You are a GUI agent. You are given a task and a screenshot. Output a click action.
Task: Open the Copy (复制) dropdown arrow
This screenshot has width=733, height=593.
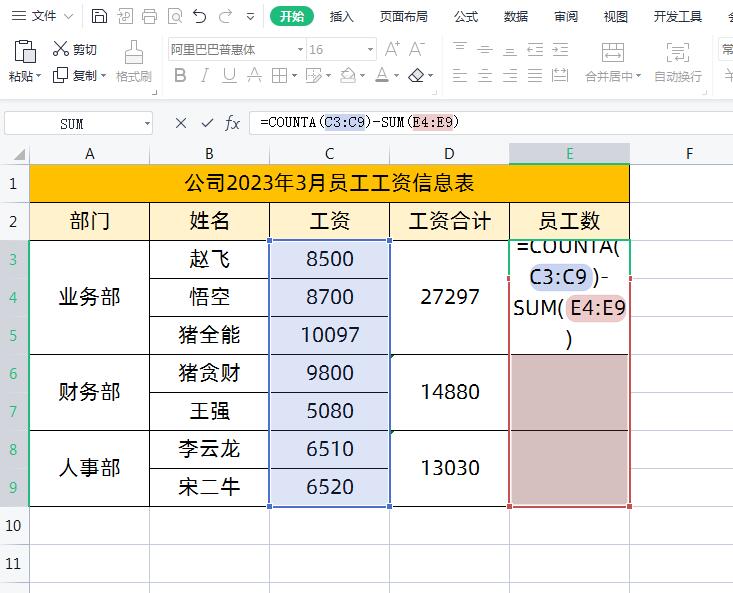(x=103, y=75)
